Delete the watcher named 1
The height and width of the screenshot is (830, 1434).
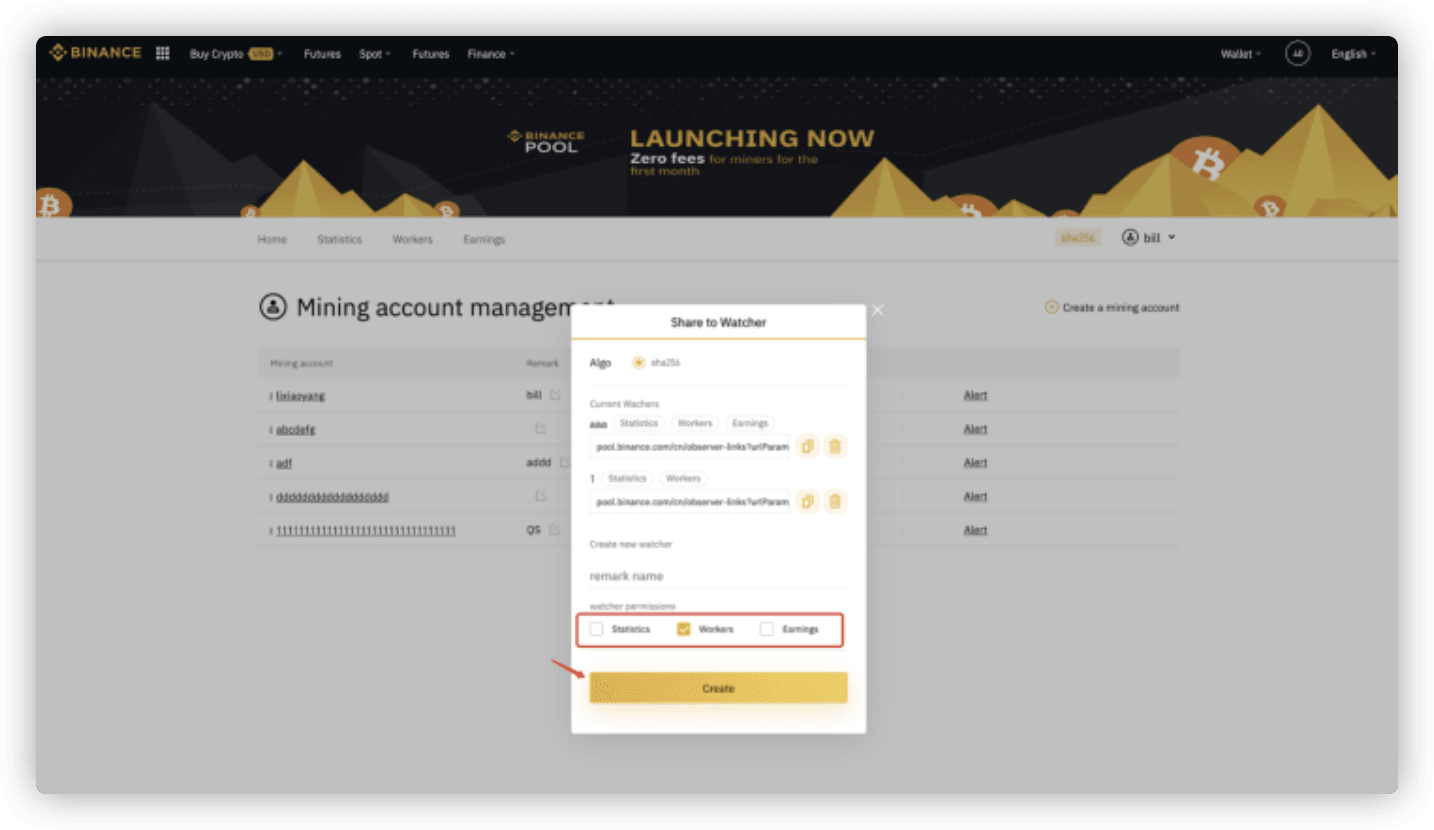click(x=835, y=501)
